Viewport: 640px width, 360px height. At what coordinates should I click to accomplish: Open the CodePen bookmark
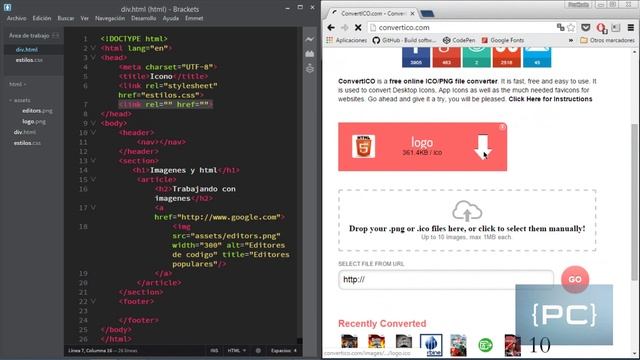coord(459,40)
